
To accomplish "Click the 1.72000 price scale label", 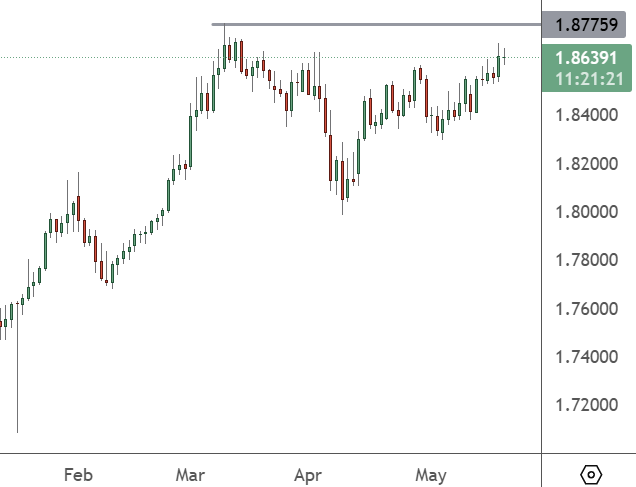I will point(585,405).
